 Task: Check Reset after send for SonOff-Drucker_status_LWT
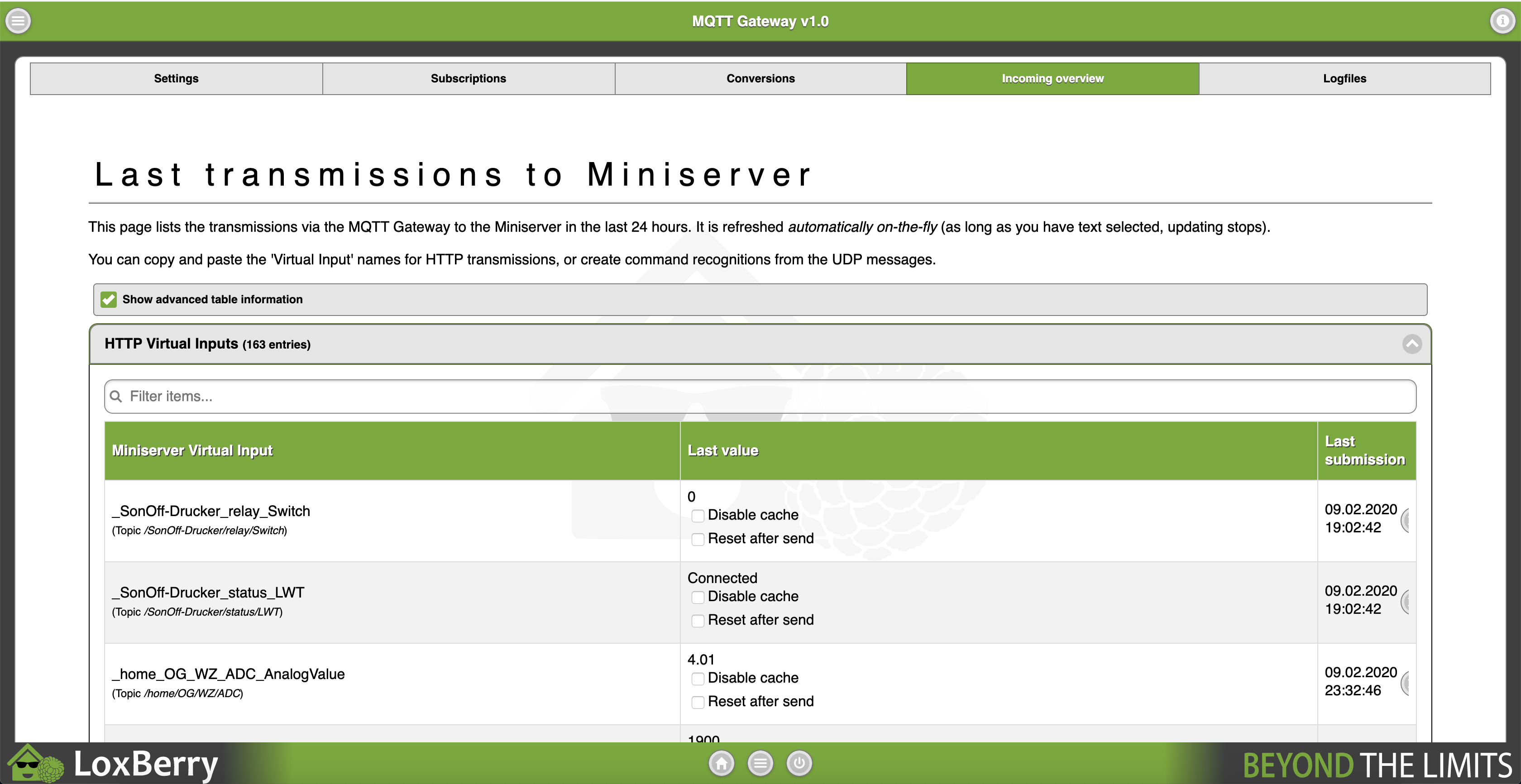point(698,621)
